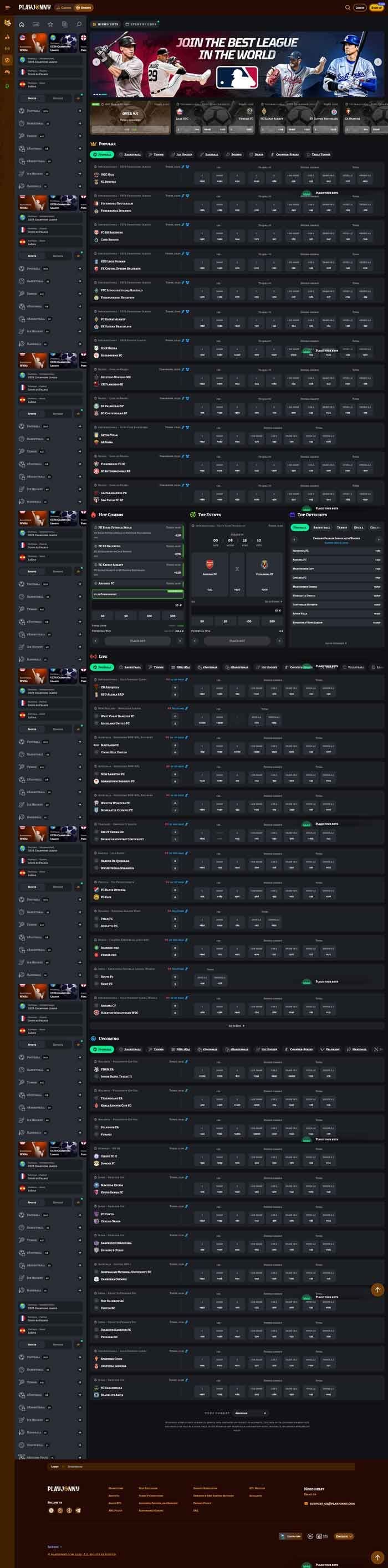Select Volleyball in the Live tabs
The image size is (388, 1568).
(x=353, y=667)
